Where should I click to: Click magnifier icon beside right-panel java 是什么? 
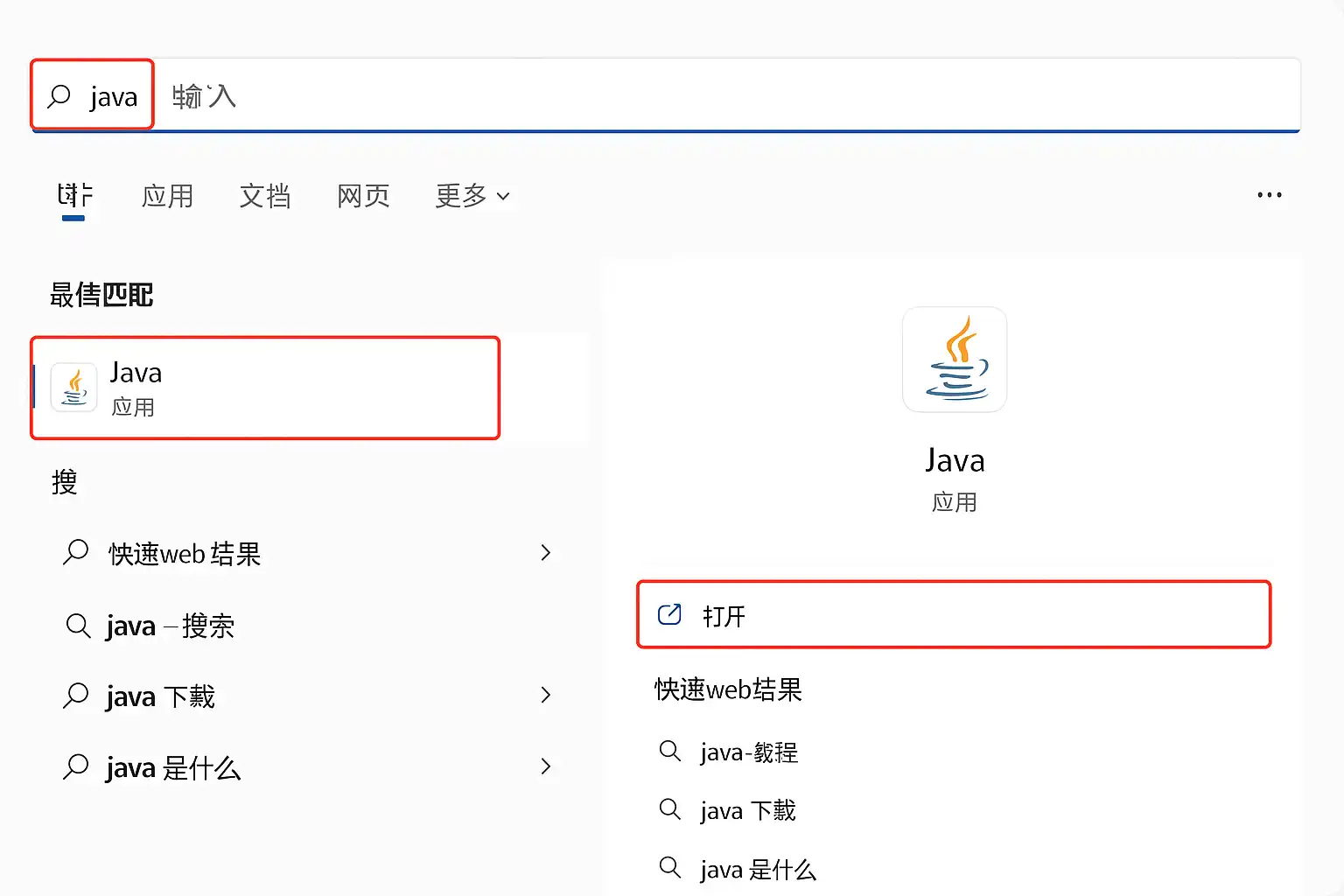[x=670, y=868]
